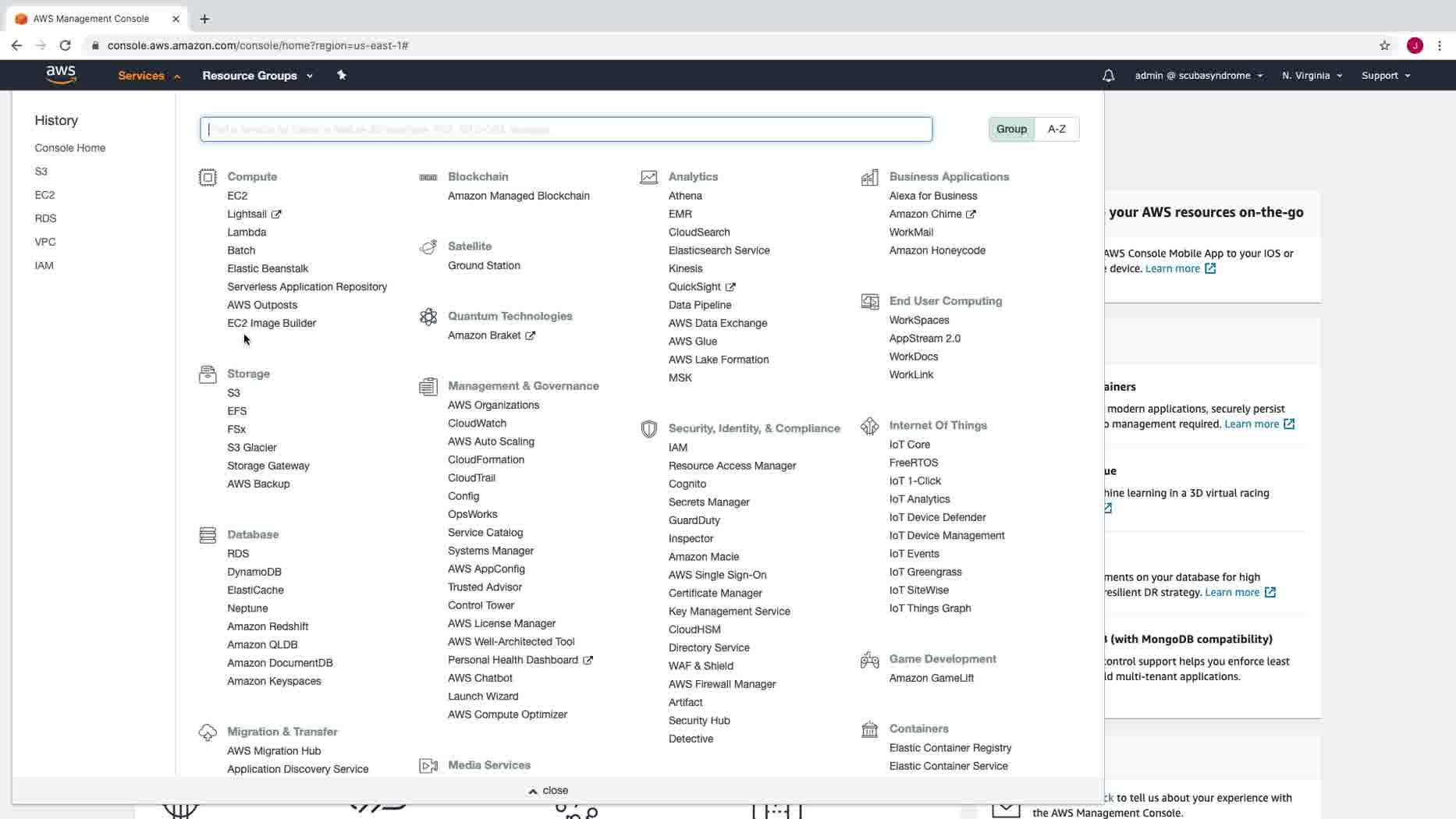1456x819 pixels.
Task: Click the Quantum Technologies atom icon
Action: coord(428,317)
